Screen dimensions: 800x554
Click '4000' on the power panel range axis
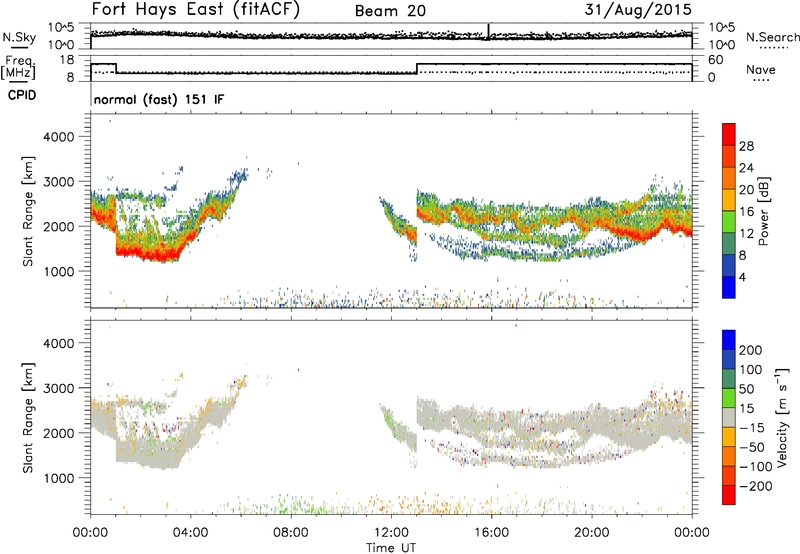(x=58, y=137)
